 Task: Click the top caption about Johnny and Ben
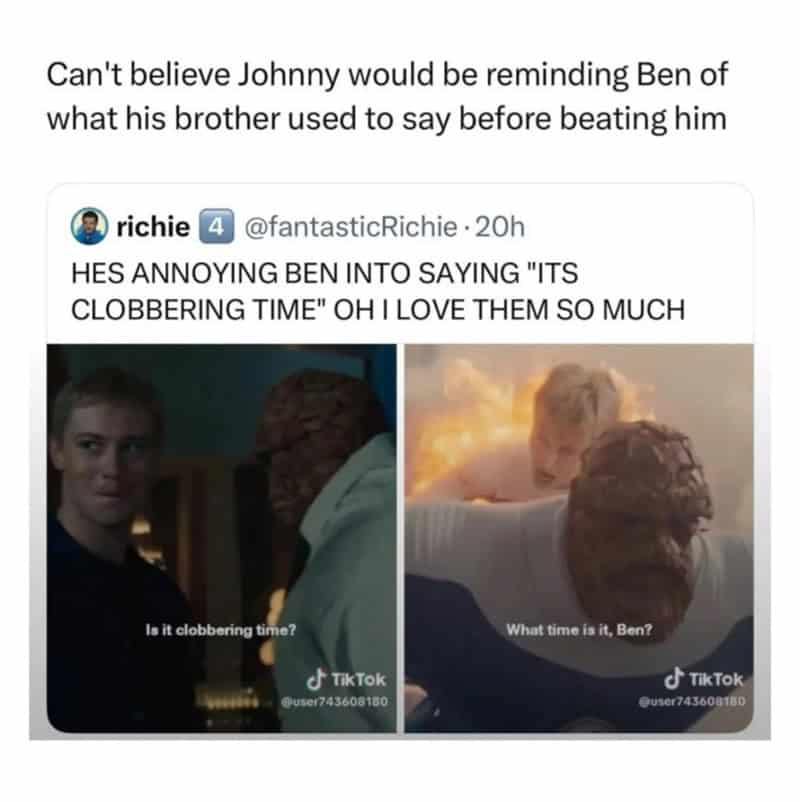click(387, 97)
